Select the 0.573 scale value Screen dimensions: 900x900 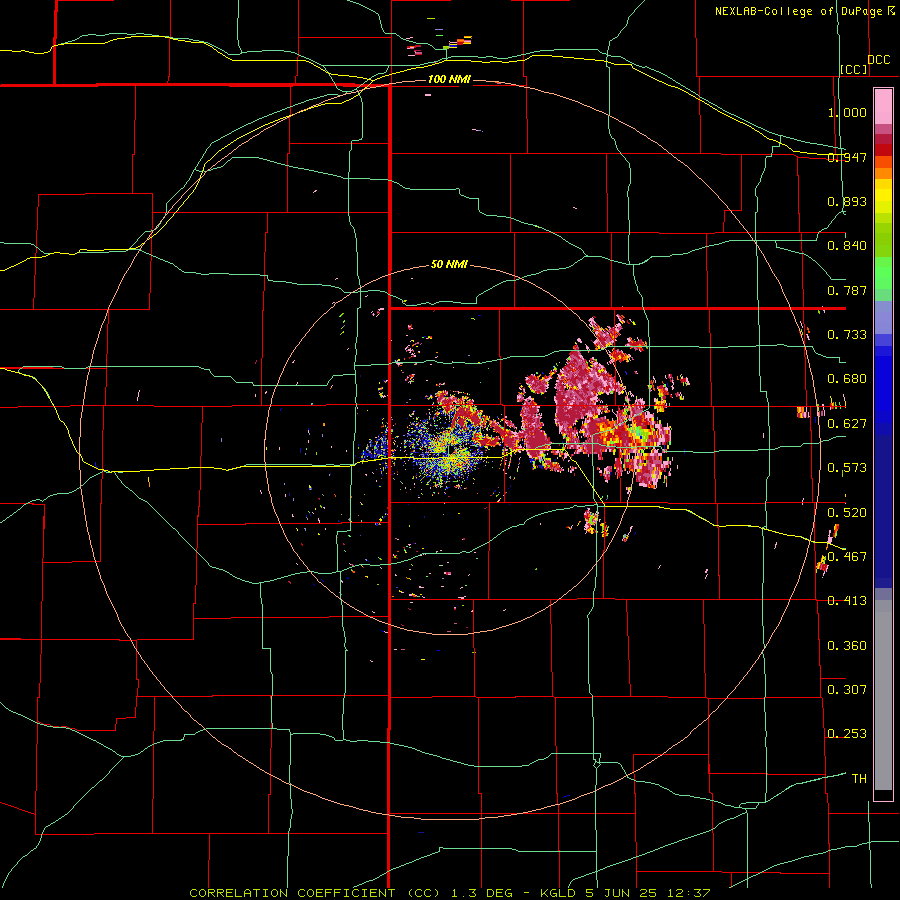pyautogui.click(x=847, y=468)
